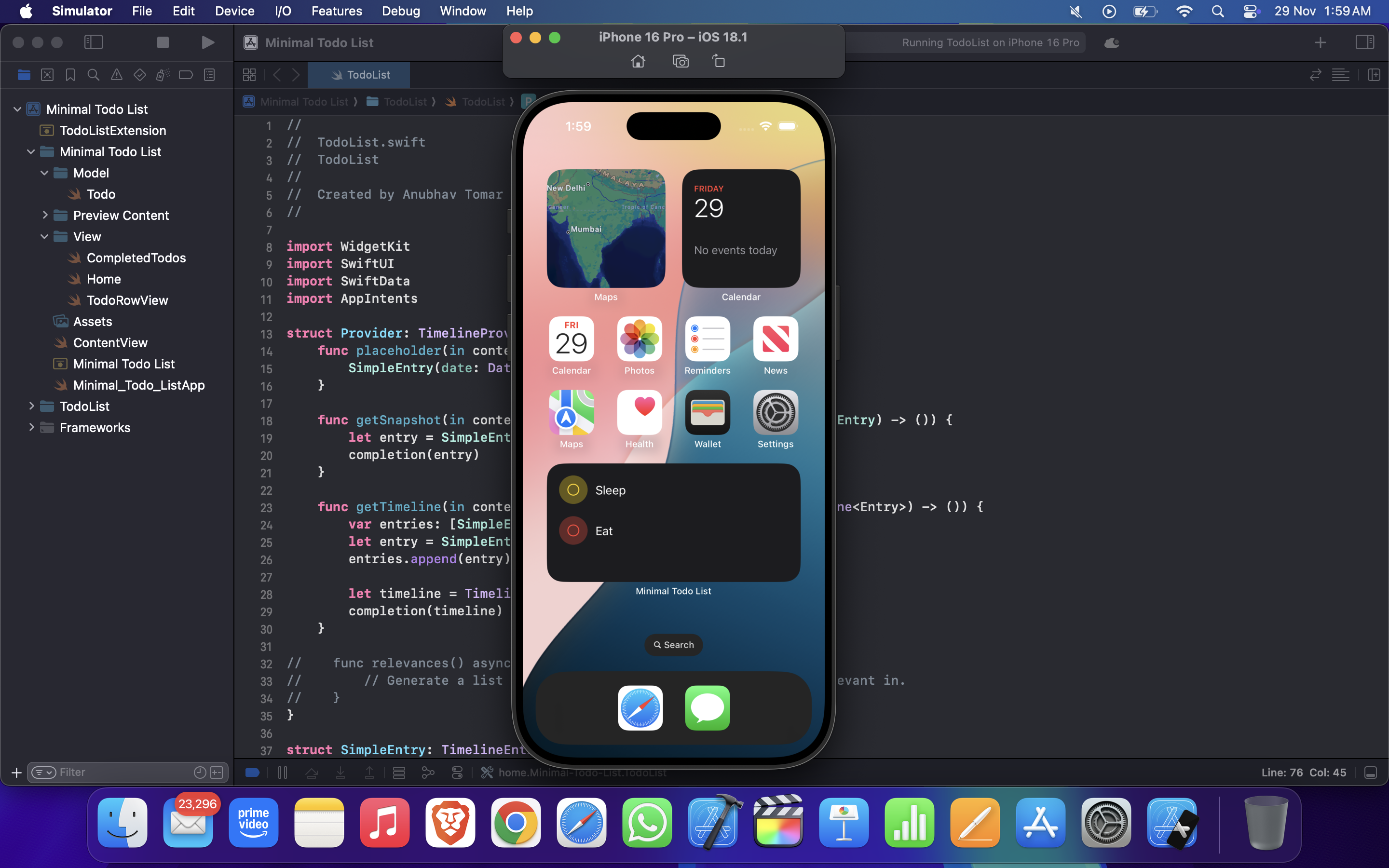This screenshot has width=1389, height=868.
Task: Take a simulator screenshot with camera icon
Action: coord(680,61)
